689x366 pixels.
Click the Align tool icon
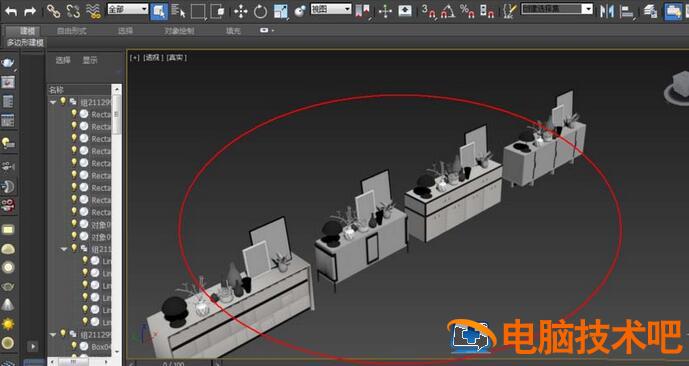click(627, 11)
